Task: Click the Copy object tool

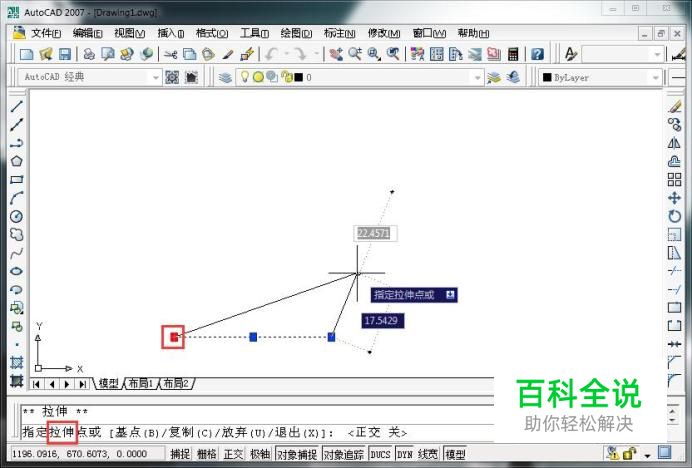Action: (674, 125)
